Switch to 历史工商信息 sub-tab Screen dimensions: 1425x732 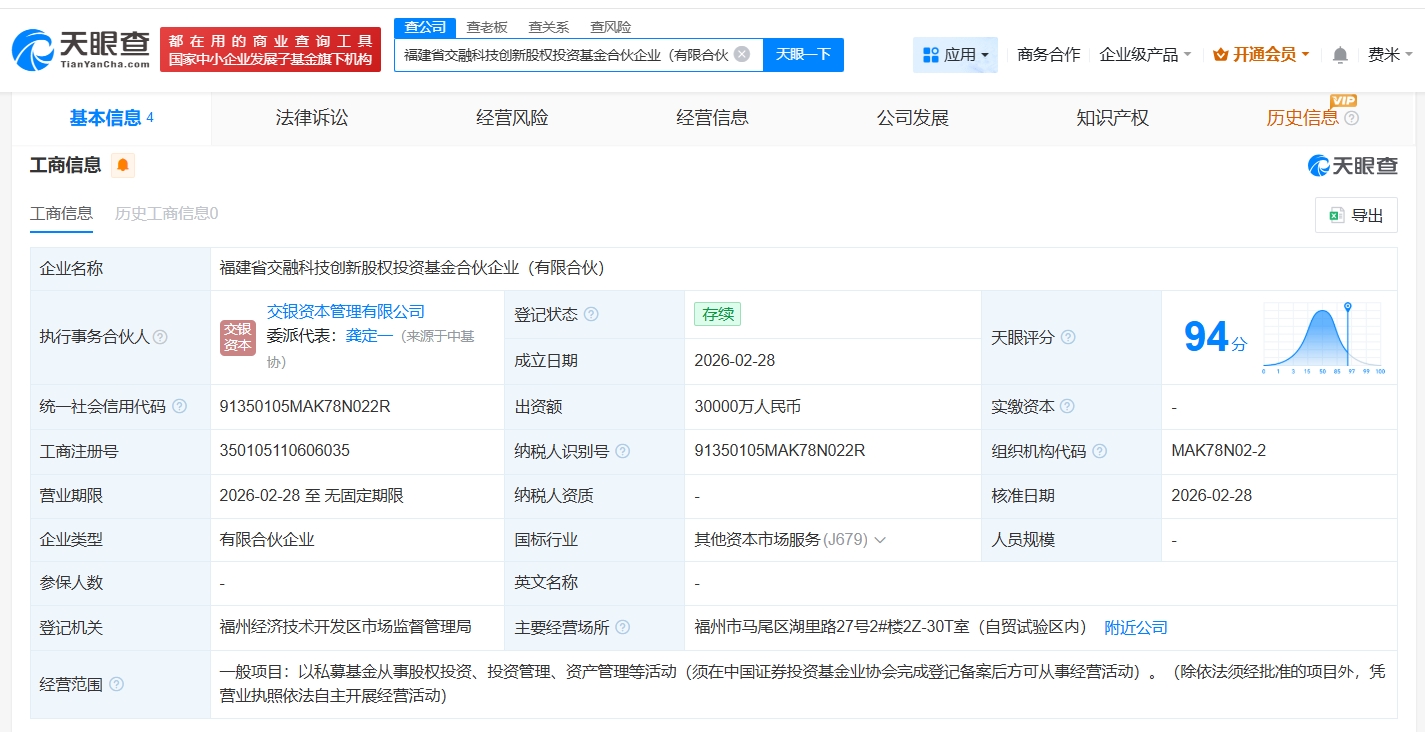166,213
